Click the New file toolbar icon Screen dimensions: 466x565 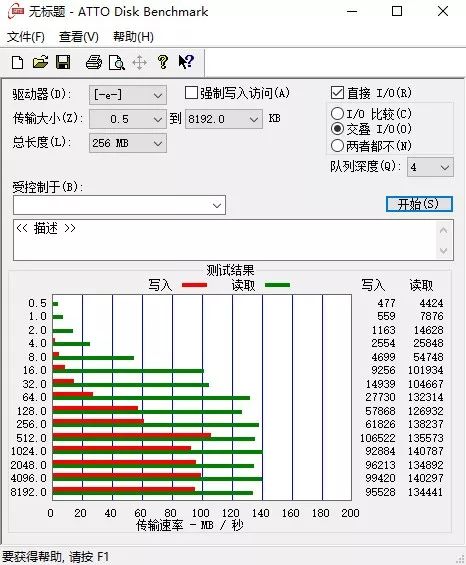tap(17, 62)
